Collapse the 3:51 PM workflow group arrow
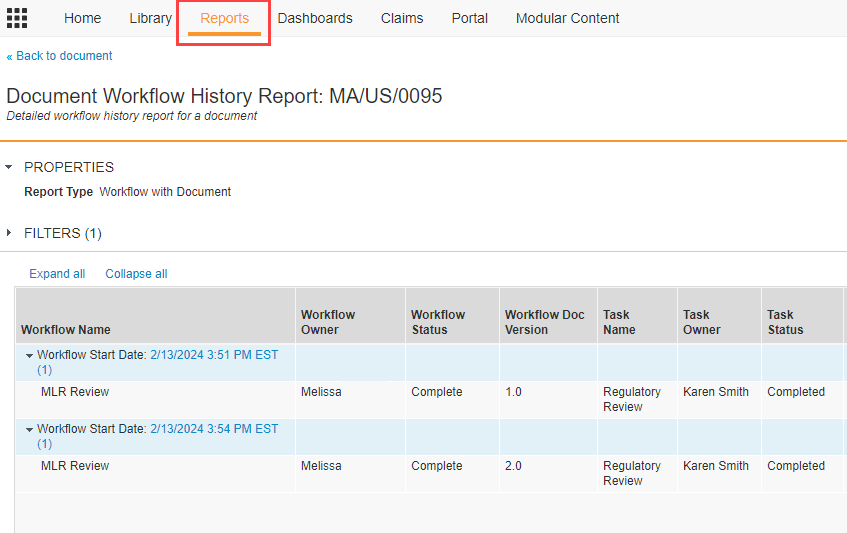 click(29, 356)
